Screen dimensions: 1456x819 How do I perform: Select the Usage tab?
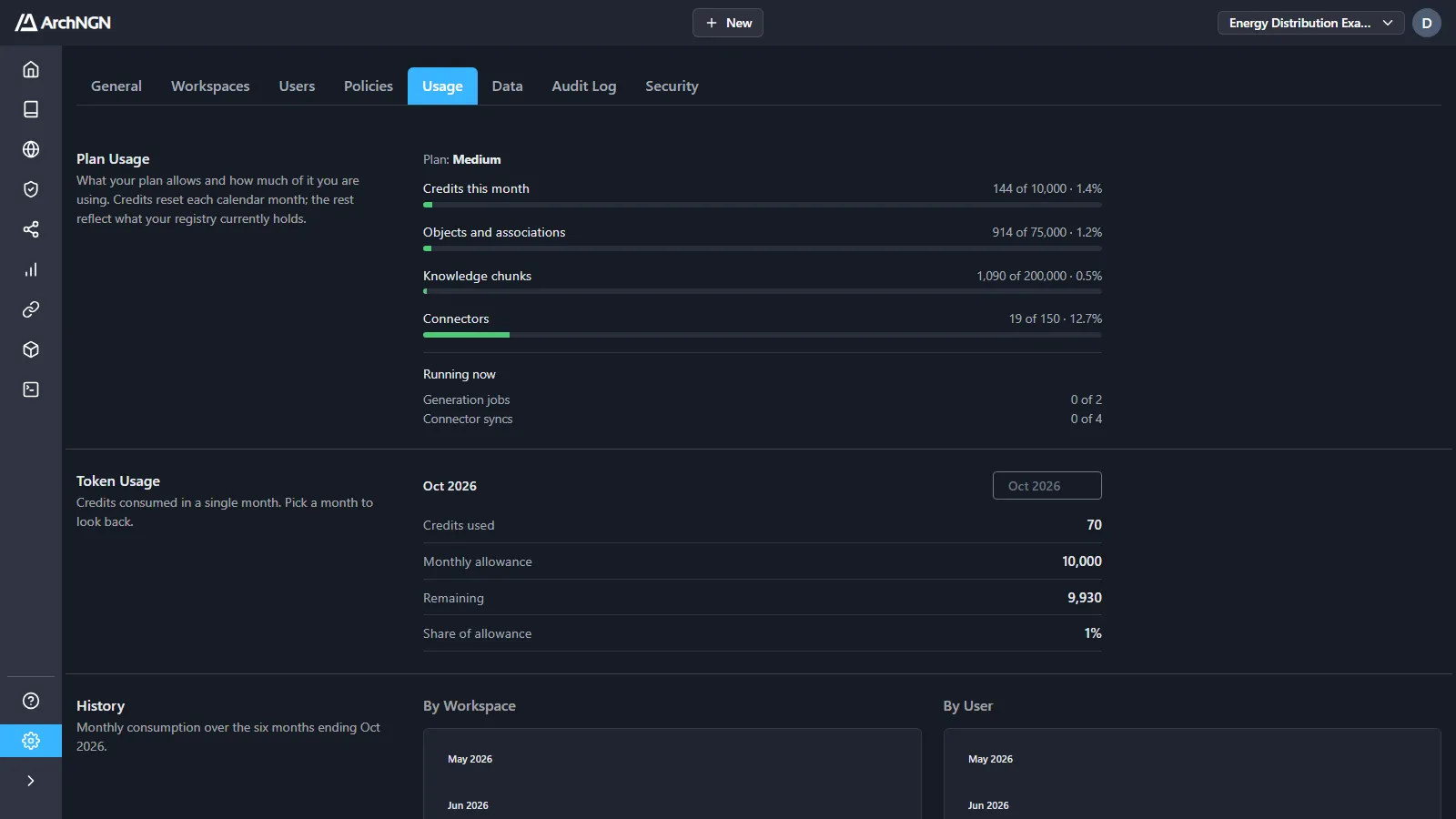[x=442, y=86]
